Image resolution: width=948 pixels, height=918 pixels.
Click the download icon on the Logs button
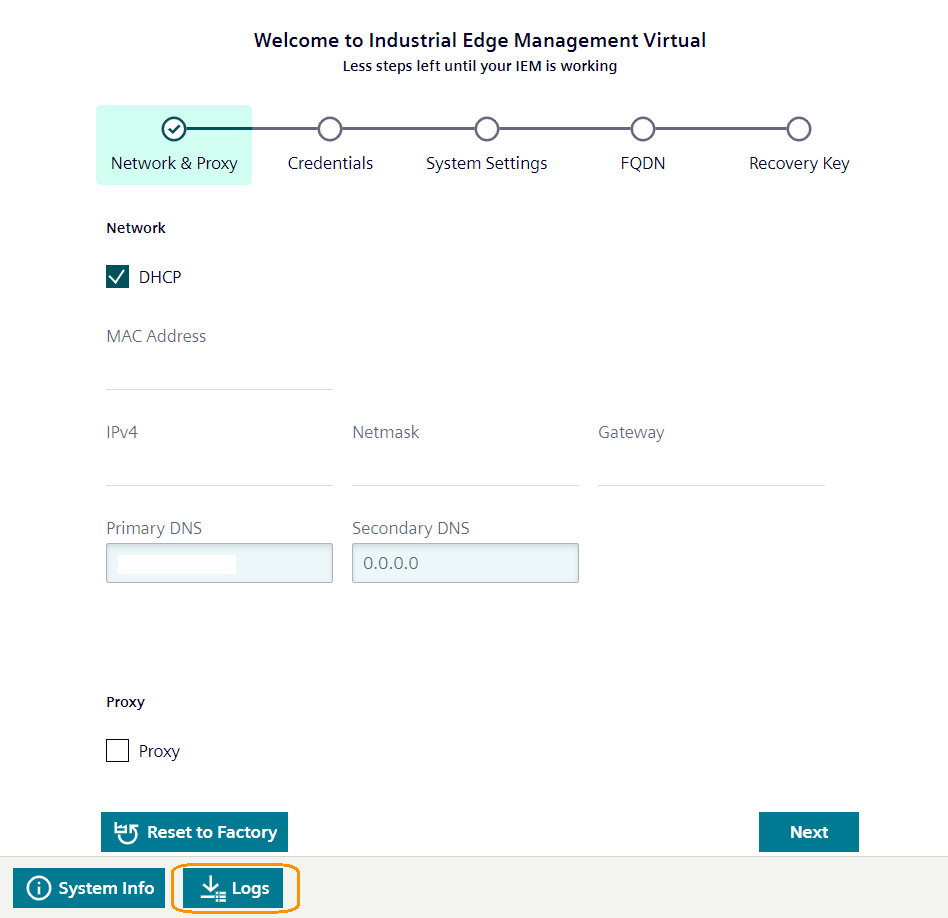coord(212,888)
